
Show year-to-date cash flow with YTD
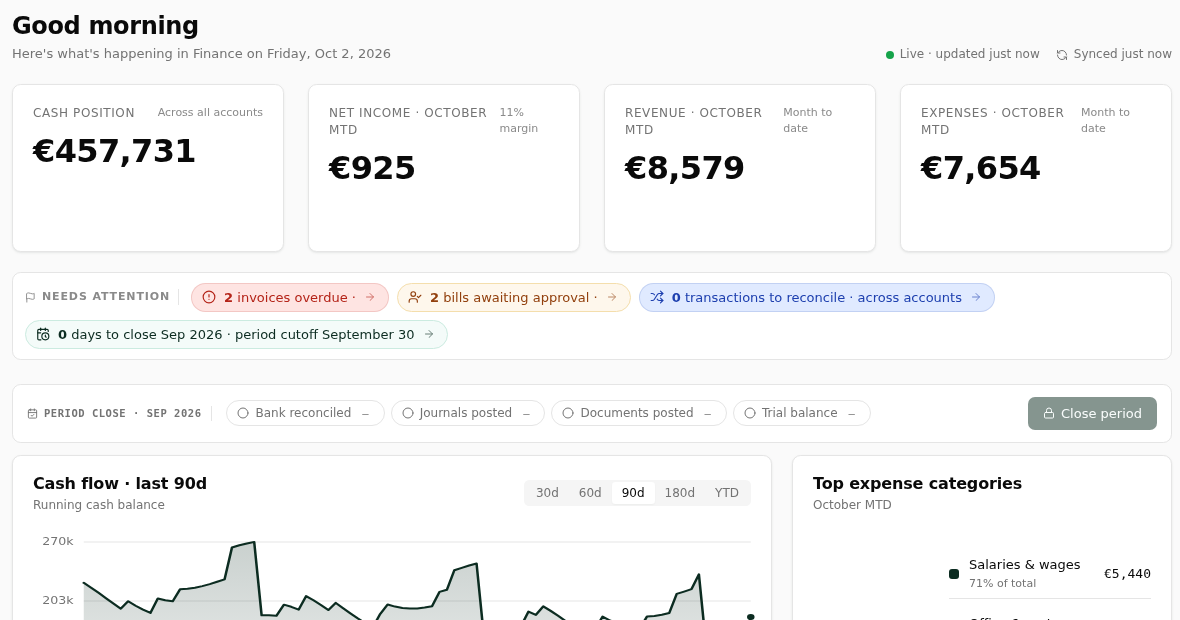pos(726,493)
